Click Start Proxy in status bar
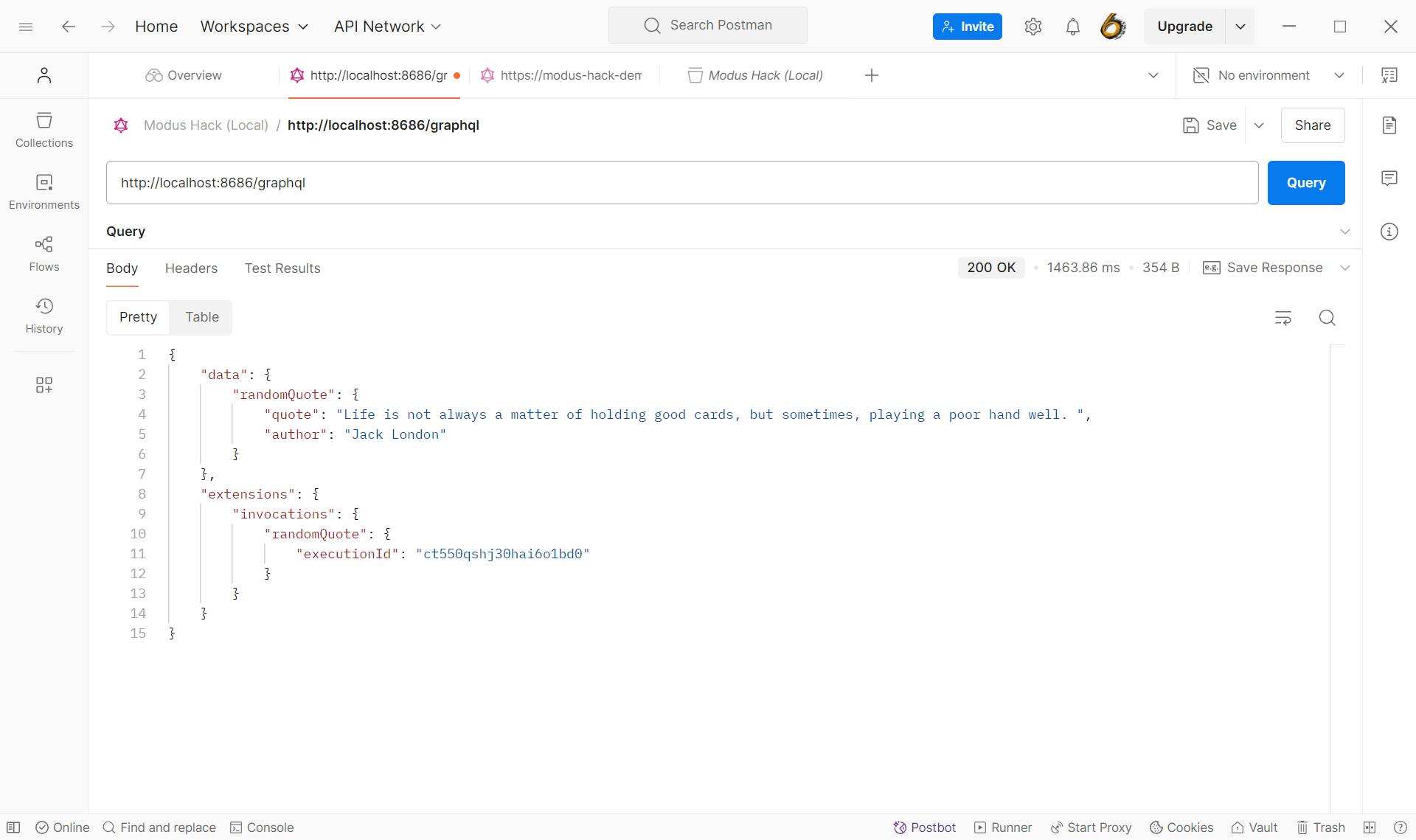The height and width of the screenshot is (840, 1416). pos(1091,827)
